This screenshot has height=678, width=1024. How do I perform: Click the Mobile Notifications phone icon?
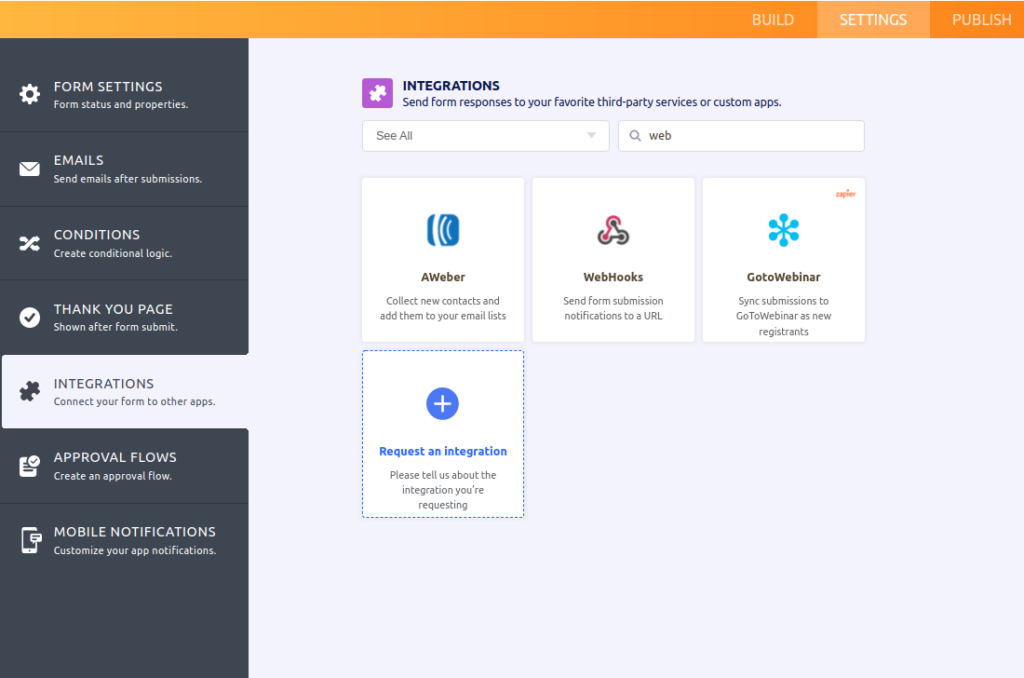[x=30, y=540]
